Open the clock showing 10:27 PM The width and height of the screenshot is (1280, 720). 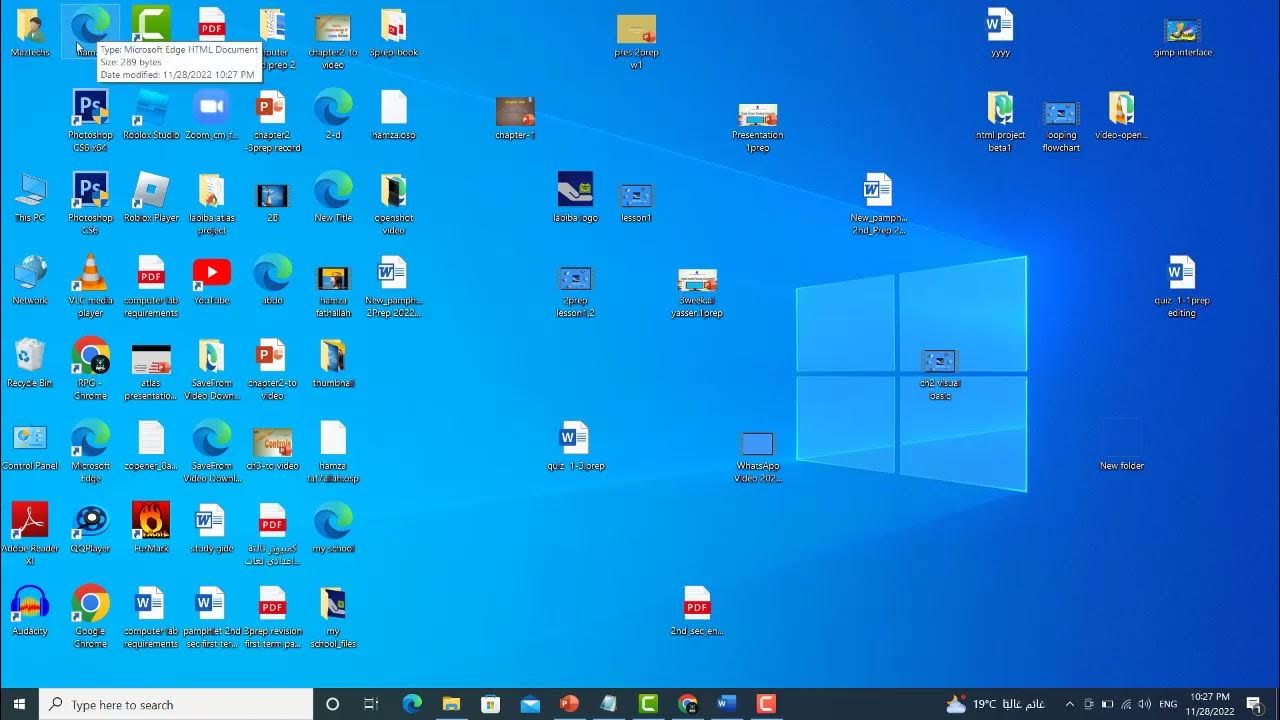(1210, 704)
